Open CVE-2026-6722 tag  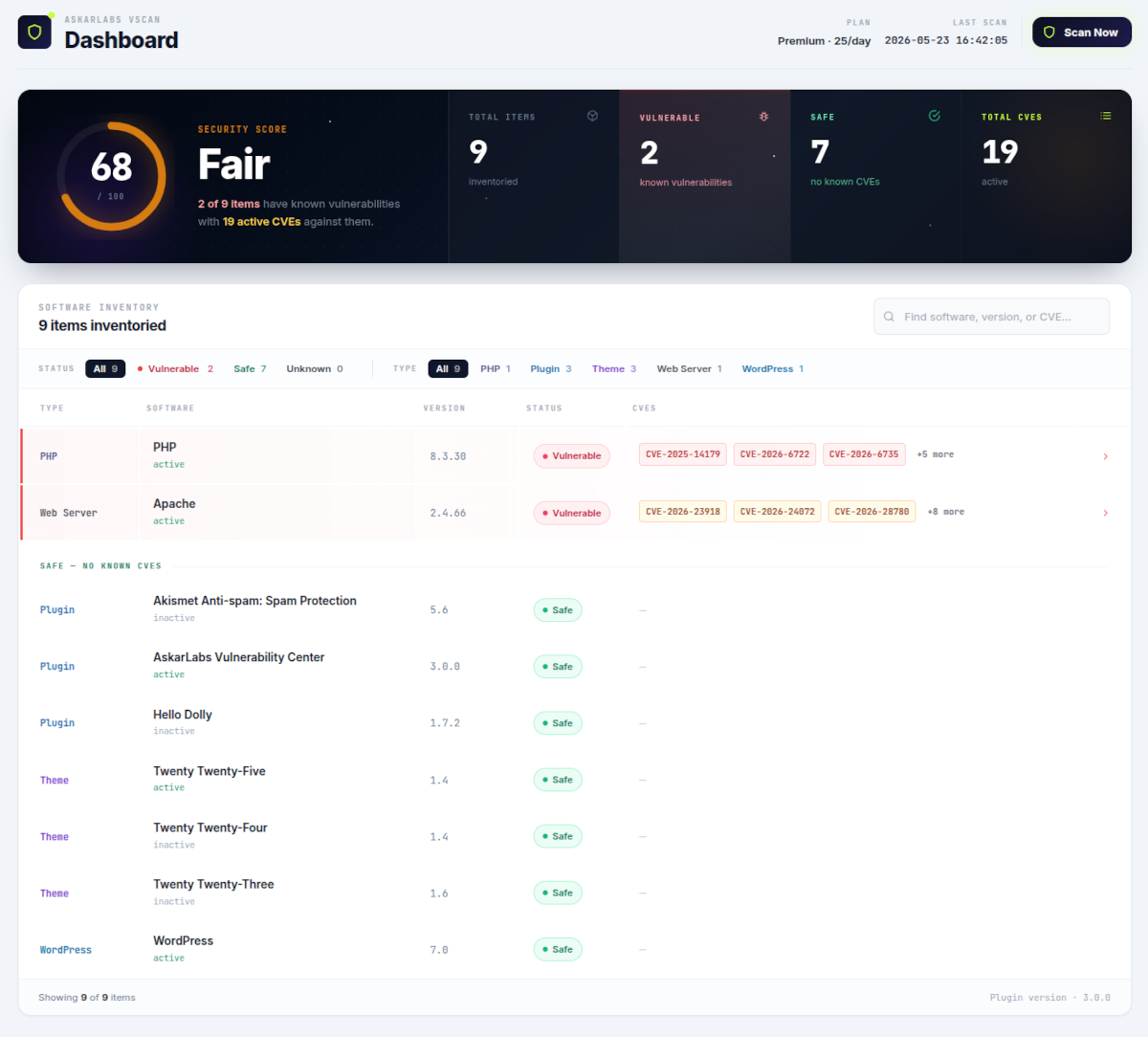pos(775,454)
